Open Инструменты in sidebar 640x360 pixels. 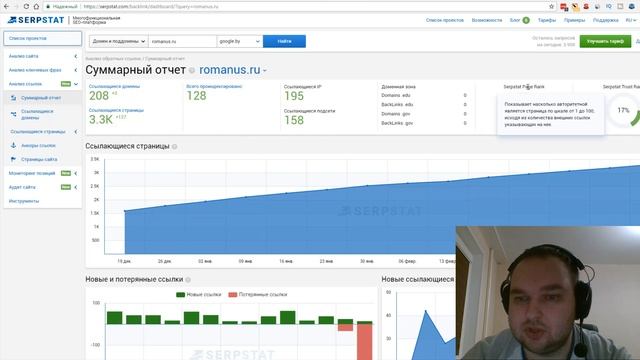[x=24, y=201]
